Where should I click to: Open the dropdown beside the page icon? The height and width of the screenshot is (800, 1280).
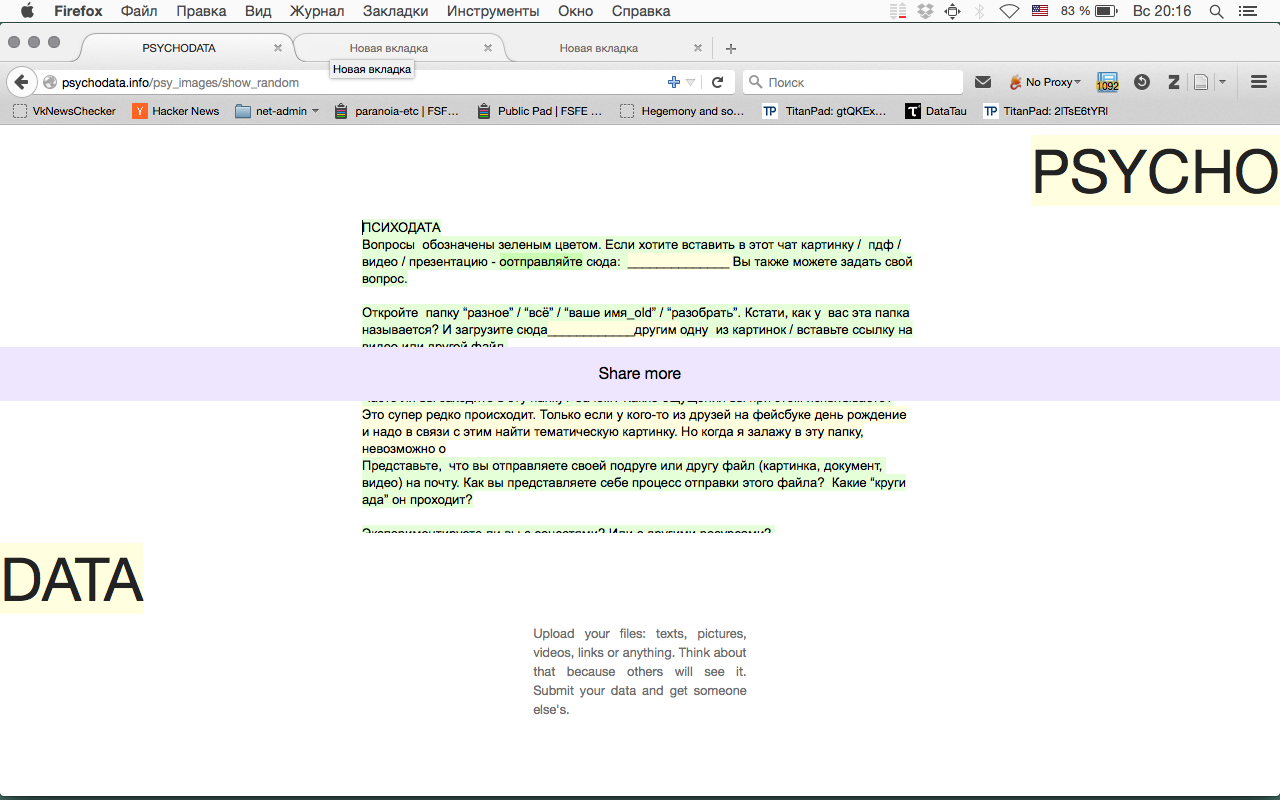pos(1222,82)
